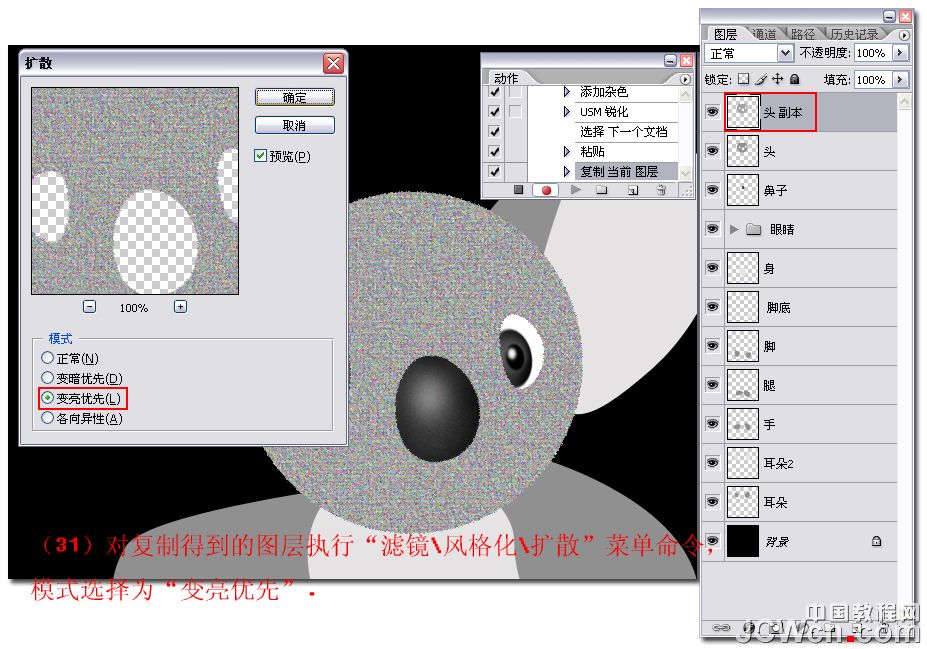Zoom out the Diffuse preview
Image resolution: width=927 pixels, height=649 pixels.
[x=89, y=306]
